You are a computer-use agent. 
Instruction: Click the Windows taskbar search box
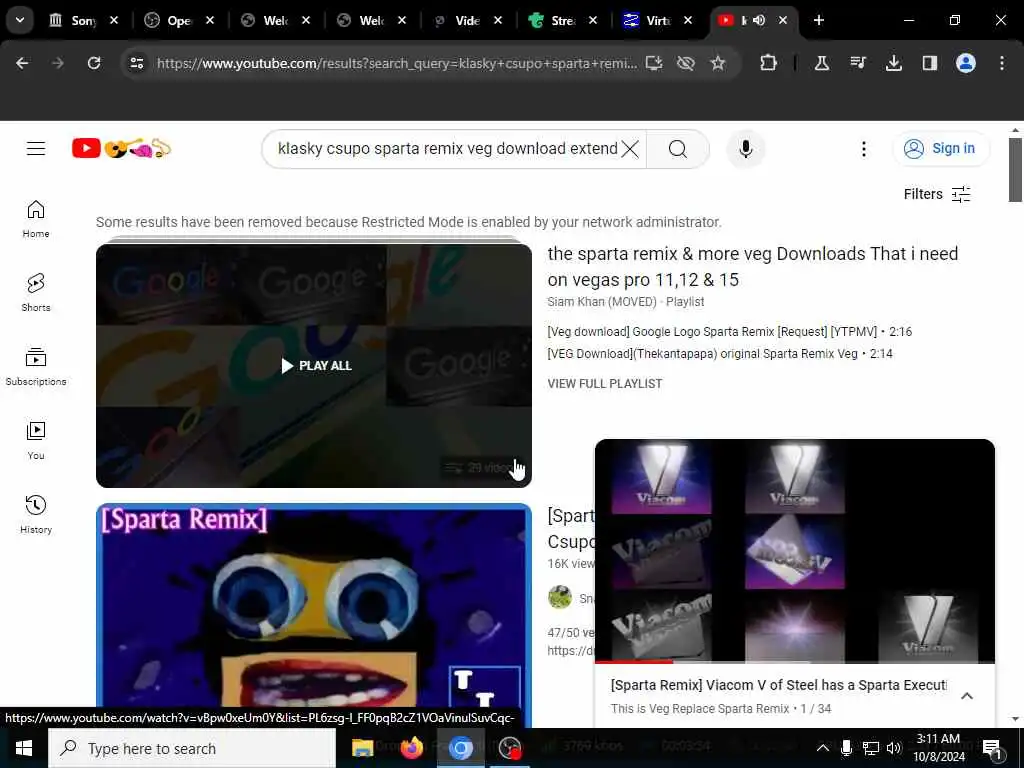tap(192, 748)
